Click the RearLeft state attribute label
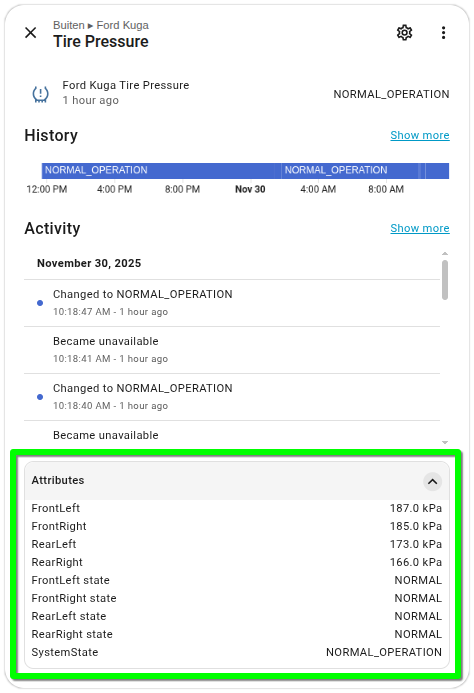Viewport: 474px width, 693px height. [x=69, y=616]
